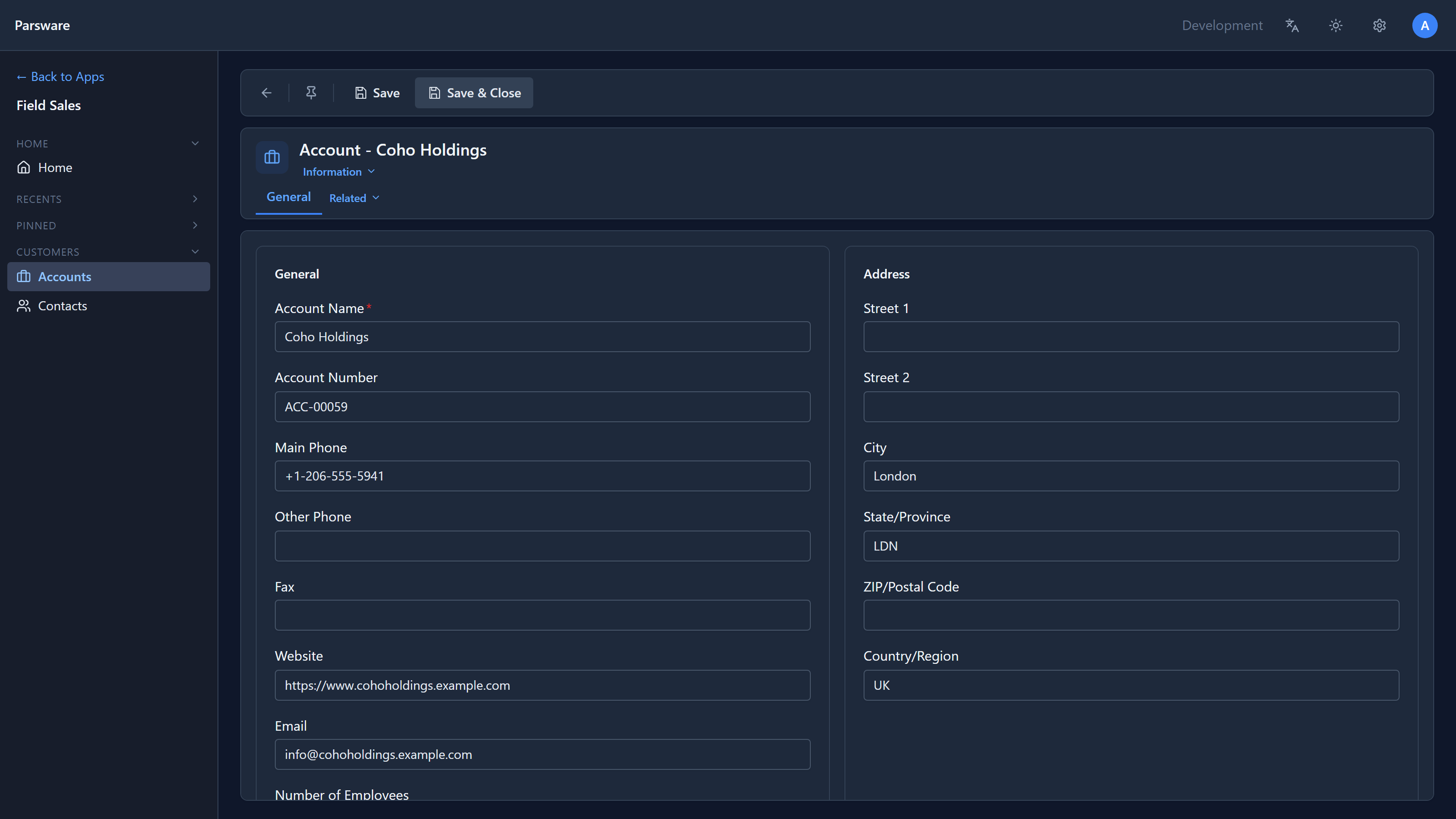The width and height of the screenshot is (1456, 819).
Task: Go to Home in the sidebar
Action: pos(109,167)
